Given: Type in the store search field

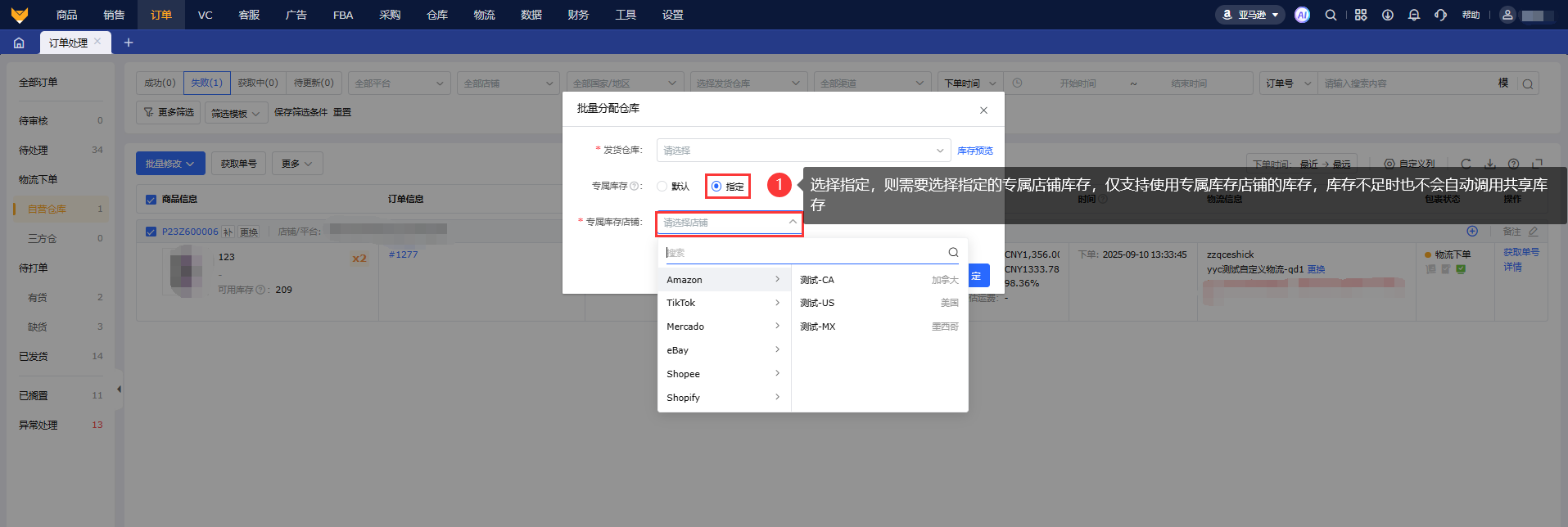Looking at the screenshot, I should tap(802, 253).
